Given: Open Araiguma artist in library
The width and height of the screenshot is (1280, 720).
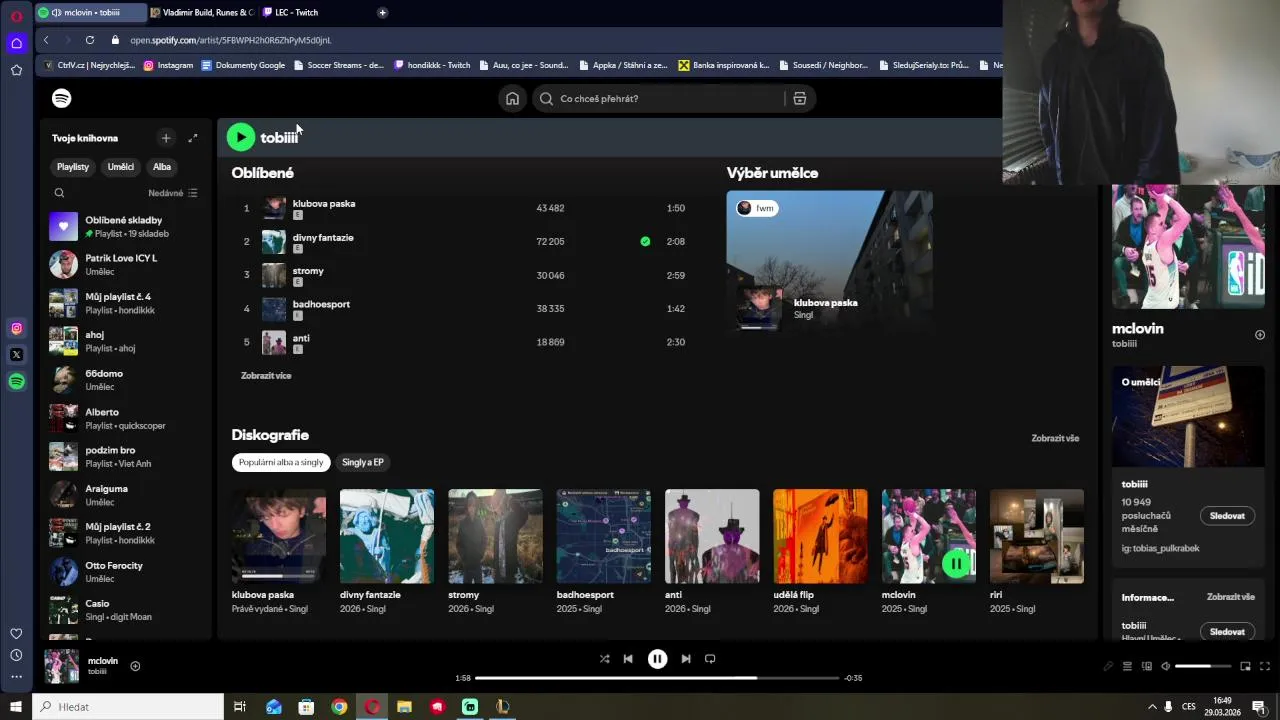Looking at the screenshot, I should point(128,495).
